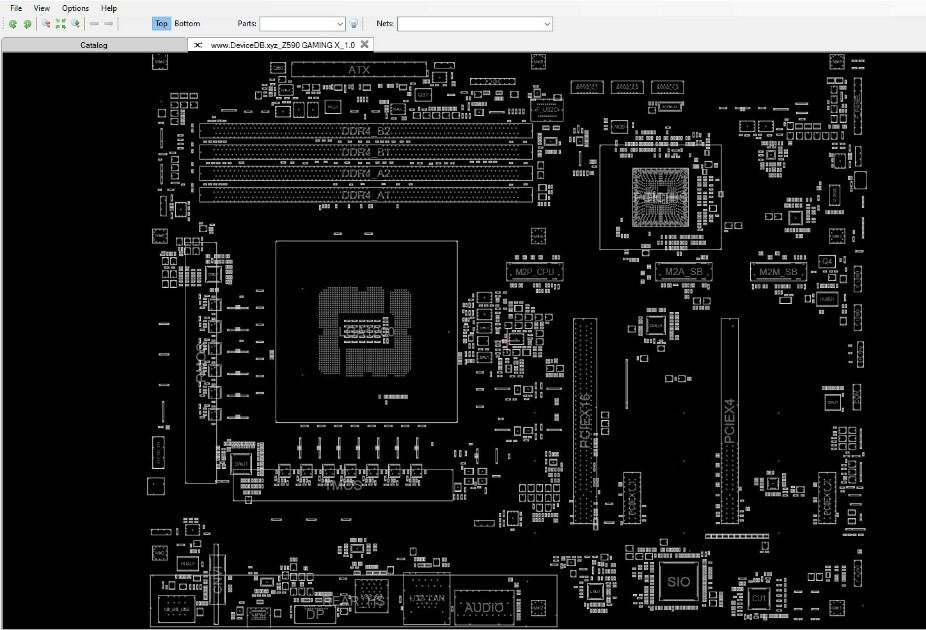This screenshot has width=926, height=630.
Task: Click the board file icon on the open tab
Action: tap(198, 45)
